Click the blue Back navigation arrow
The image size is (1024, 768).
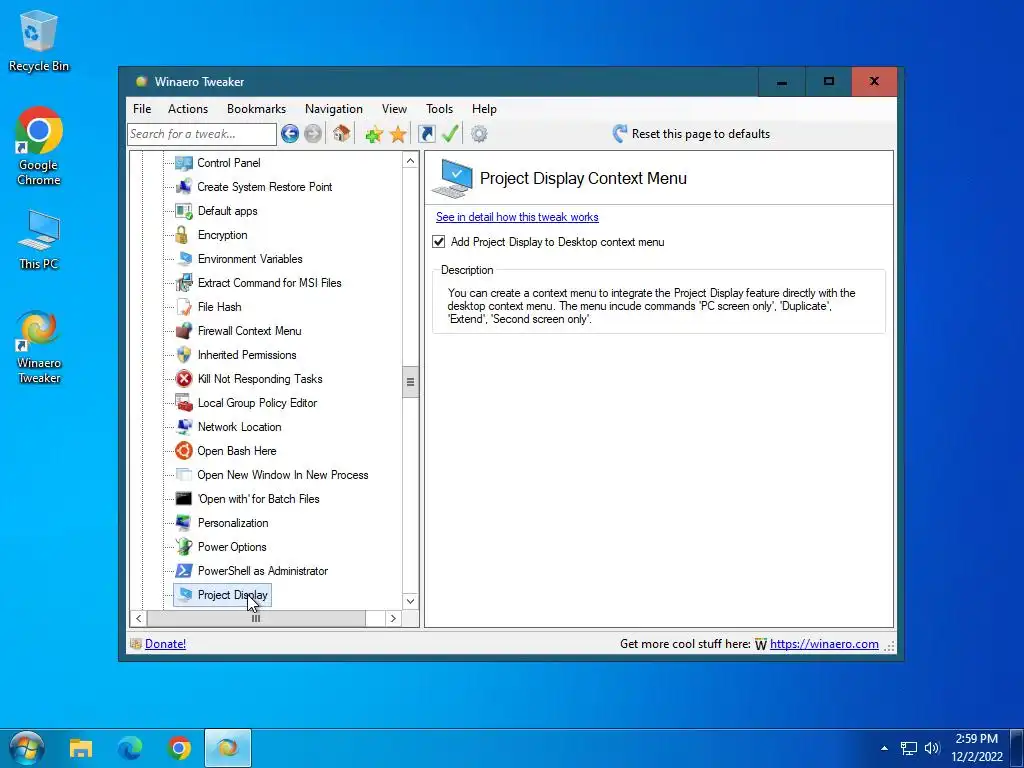click(x=290, y=134)
